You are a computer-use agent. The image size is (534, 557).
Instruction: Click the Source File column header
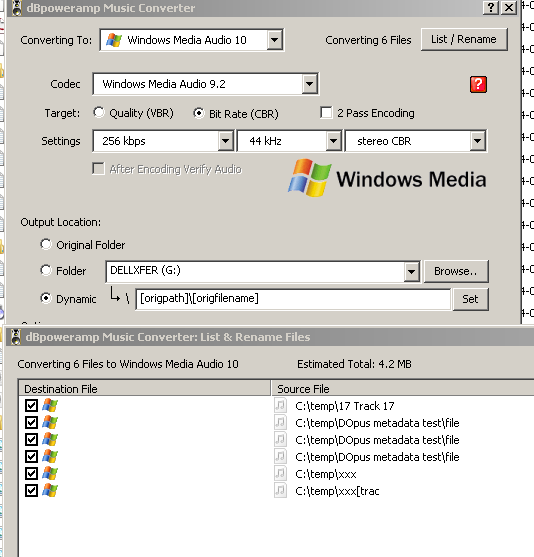pyautogui.click(x=403, y=389)
